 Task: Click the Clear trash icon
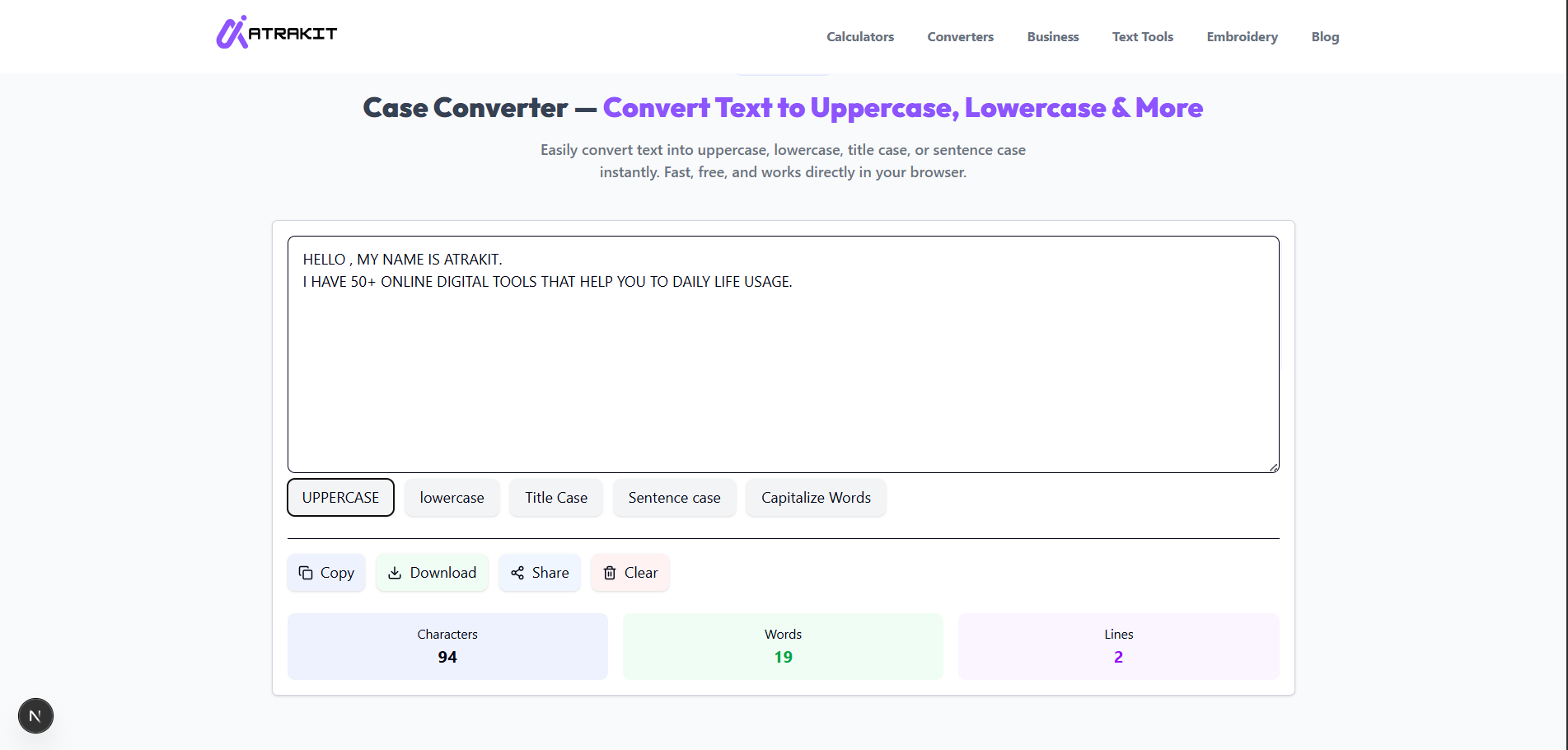[610, 573]
